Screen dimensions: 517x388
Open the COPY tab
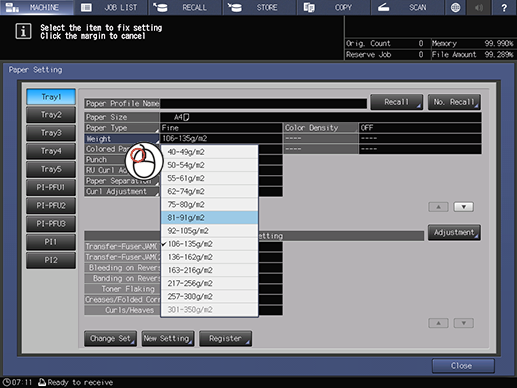coord(334,7)
